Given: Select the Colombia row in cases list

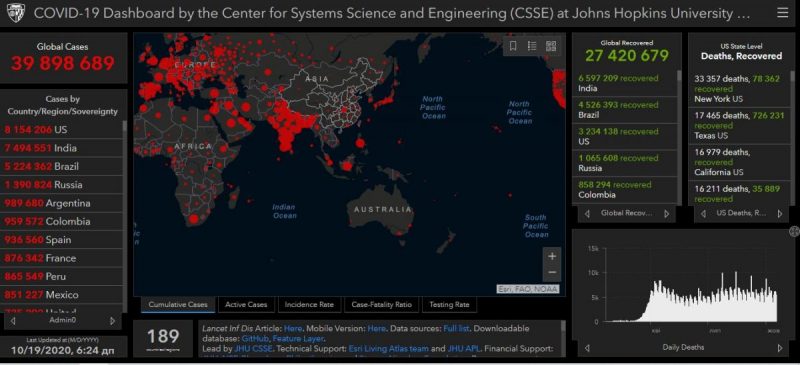Looking at the screenshot, I should tap(62, 222).
